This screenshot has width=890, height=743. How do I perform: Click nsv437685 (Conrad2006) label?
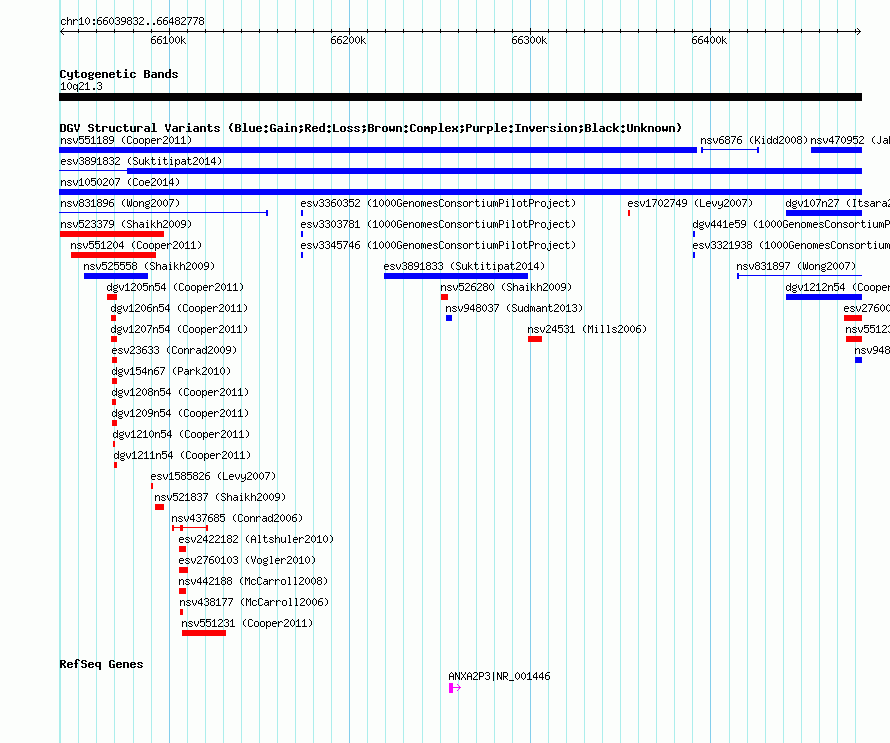coord(237,518)
